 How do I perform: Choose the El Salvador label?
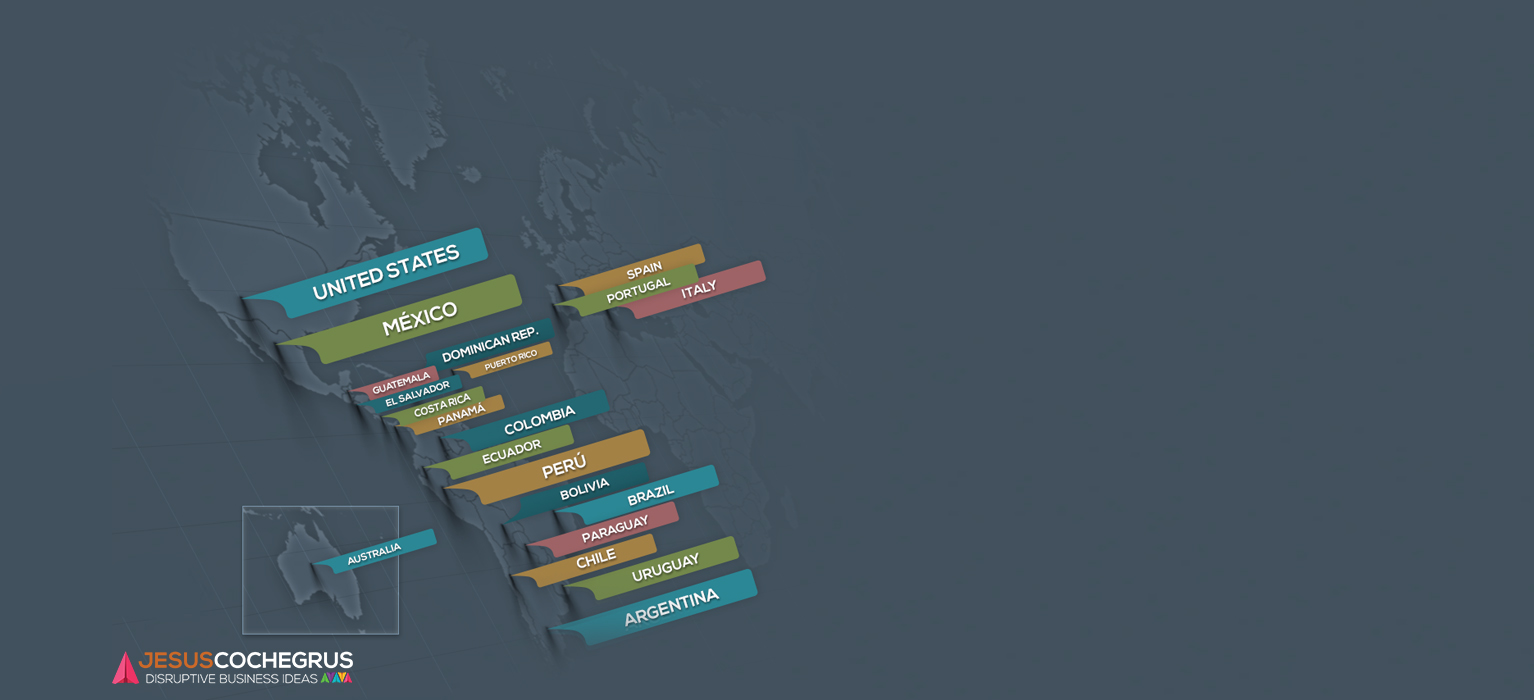[x=417, y=393]
